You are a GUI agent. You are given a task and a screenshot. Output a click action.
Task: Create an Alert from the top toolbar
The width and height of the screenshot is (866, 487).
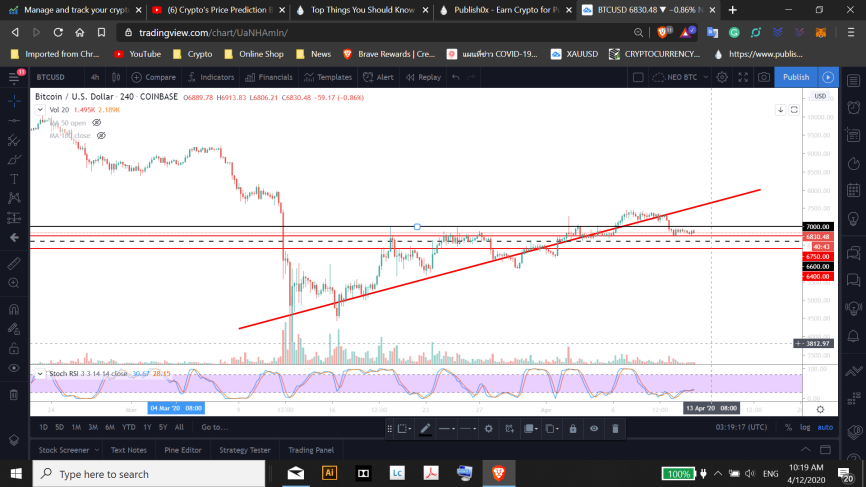coord(378,77)
